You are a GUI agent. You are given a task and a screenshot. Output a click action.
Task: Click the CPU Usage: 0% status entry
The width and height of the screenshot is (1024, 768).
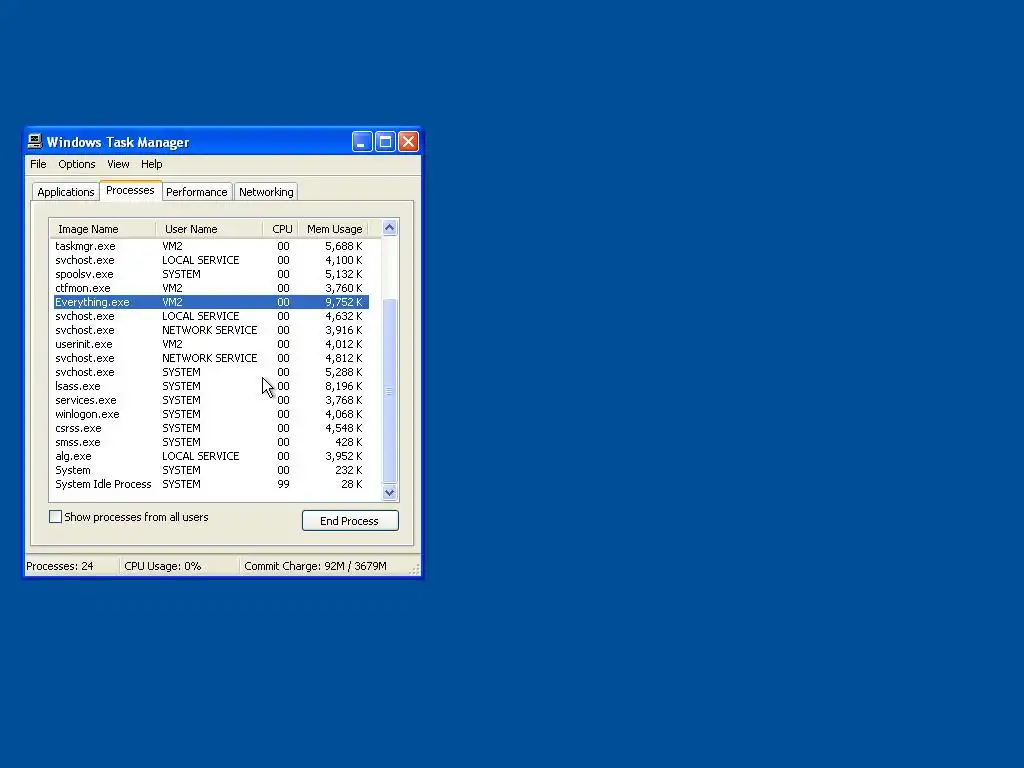point(163,566)
